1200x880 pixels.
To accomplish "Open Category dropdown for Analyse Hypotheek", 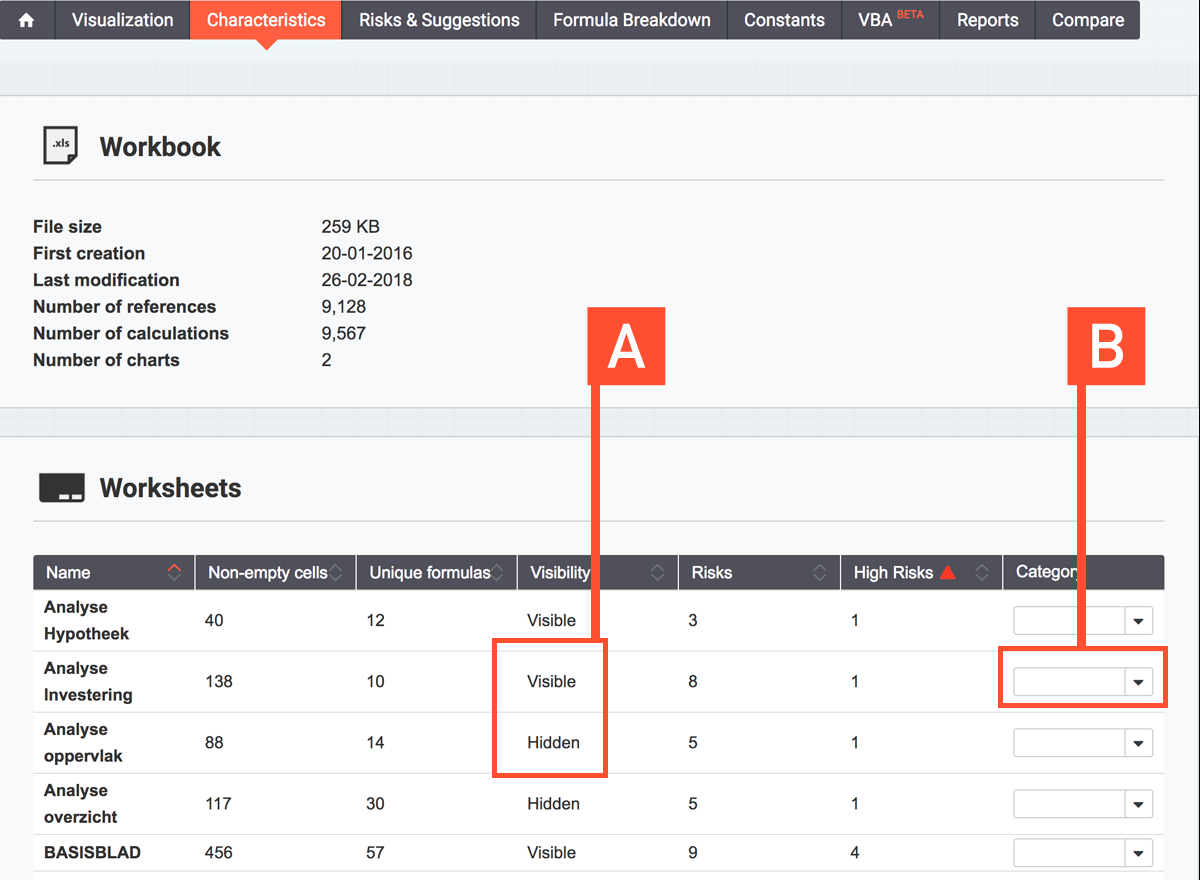I will click(x=1137, y=621).
